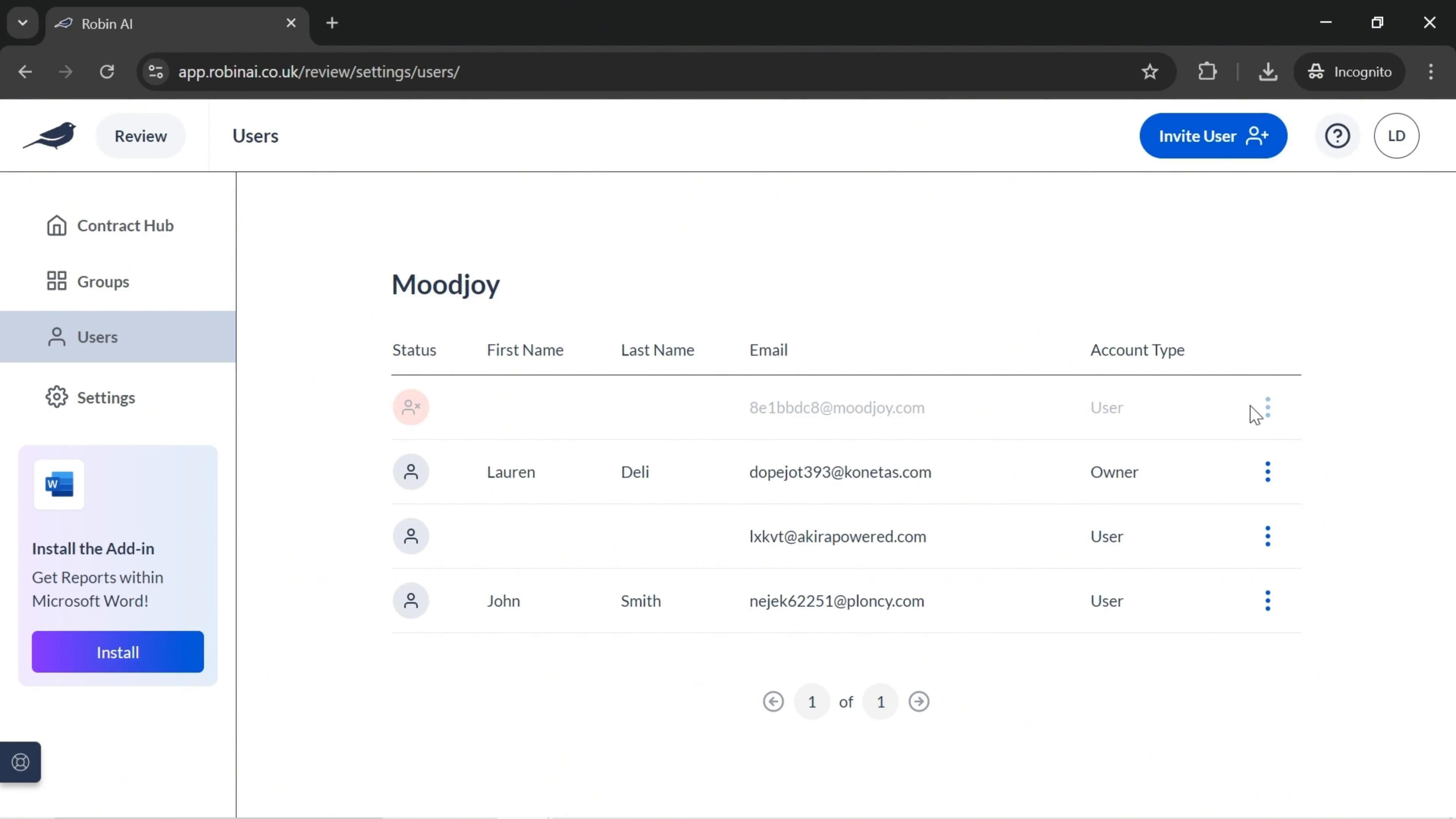Click Install Add-in button

[x=118, y=652]
